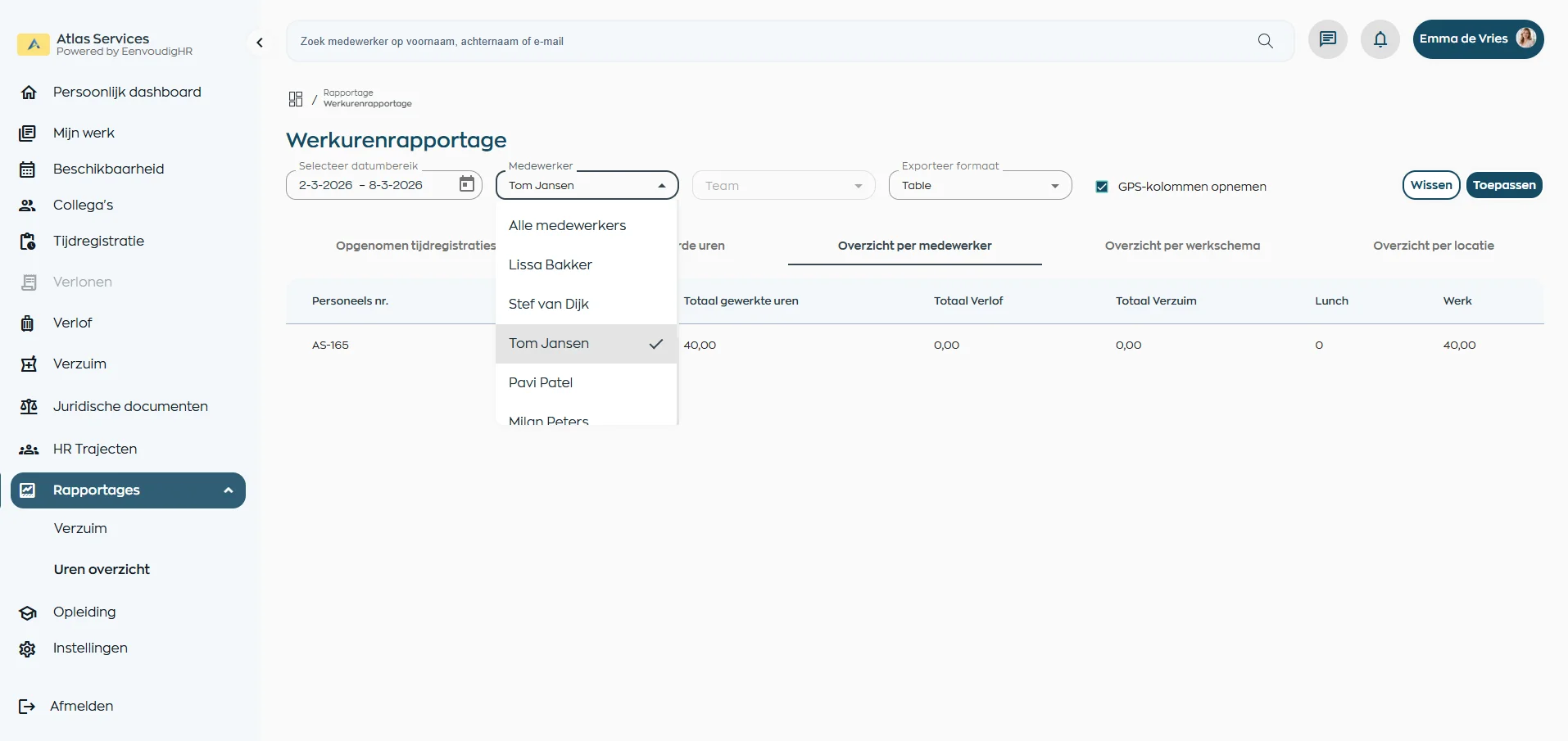Collapse the Rapportages menu section
Viewport: 1568px width, 741px height.
pos(228,490)
